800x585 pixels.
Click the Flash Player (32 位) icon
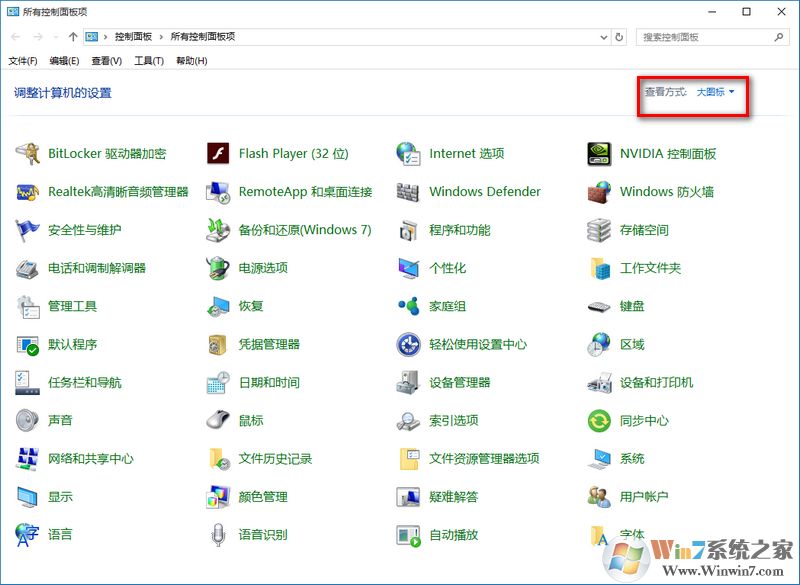[x=218, y=154]
